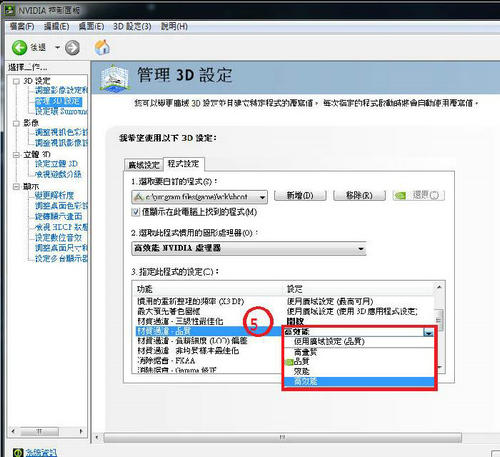
Task: Open 旋轉顯示畫面 in the tree
Action: [x=59, y=217]
